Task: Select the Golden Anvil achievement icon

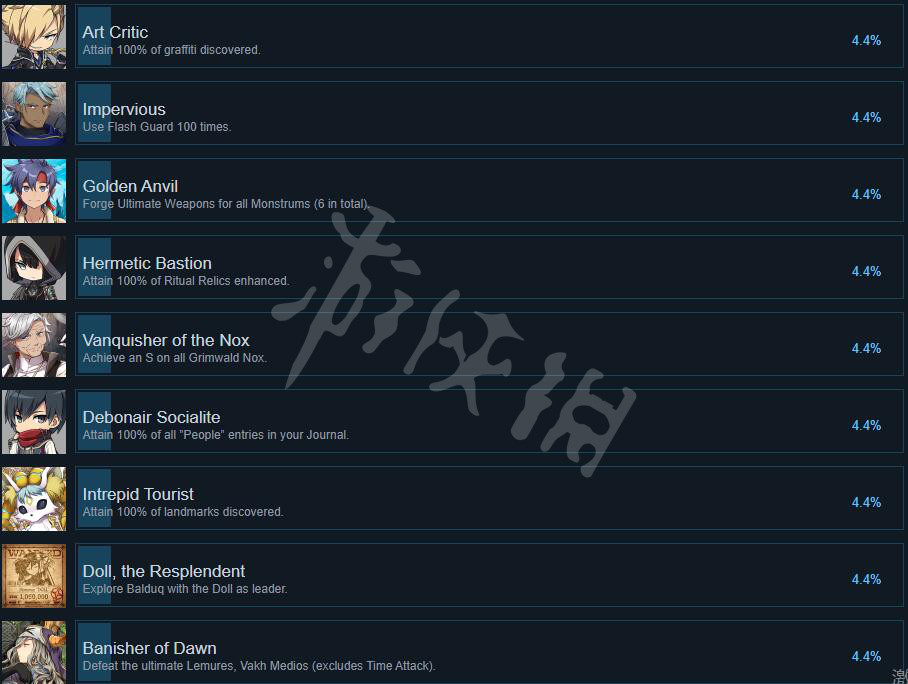Action: click(x=34, y=191)
